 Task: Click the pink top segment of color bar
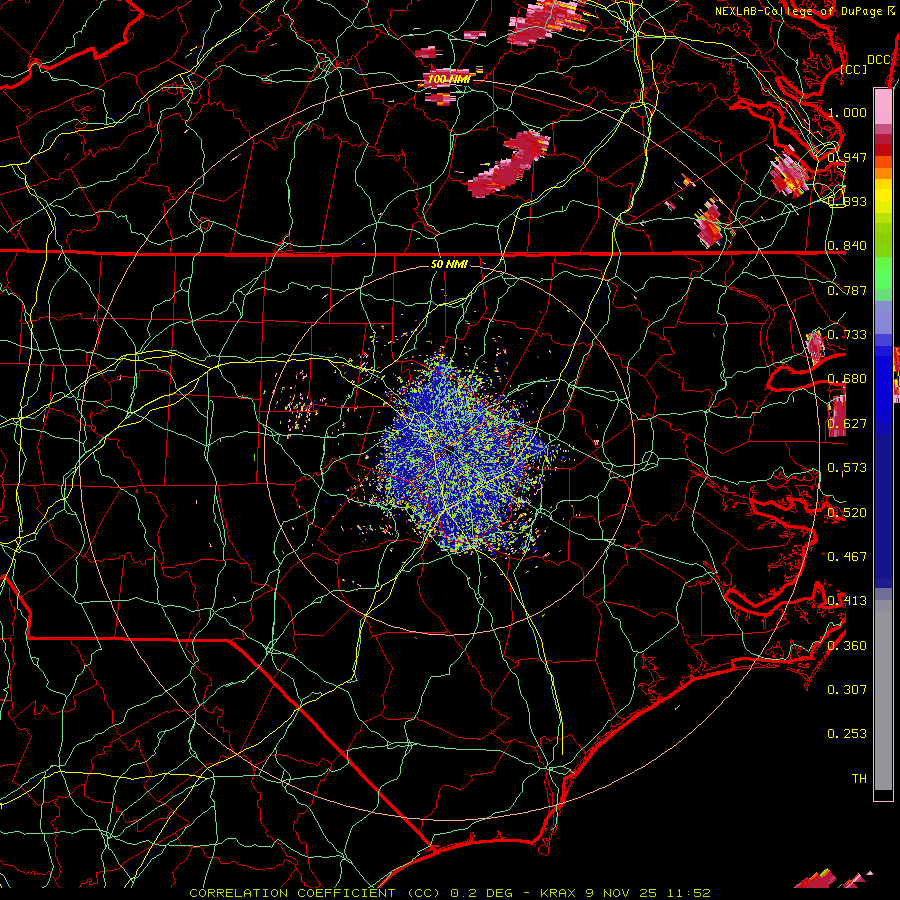[883, 107]
